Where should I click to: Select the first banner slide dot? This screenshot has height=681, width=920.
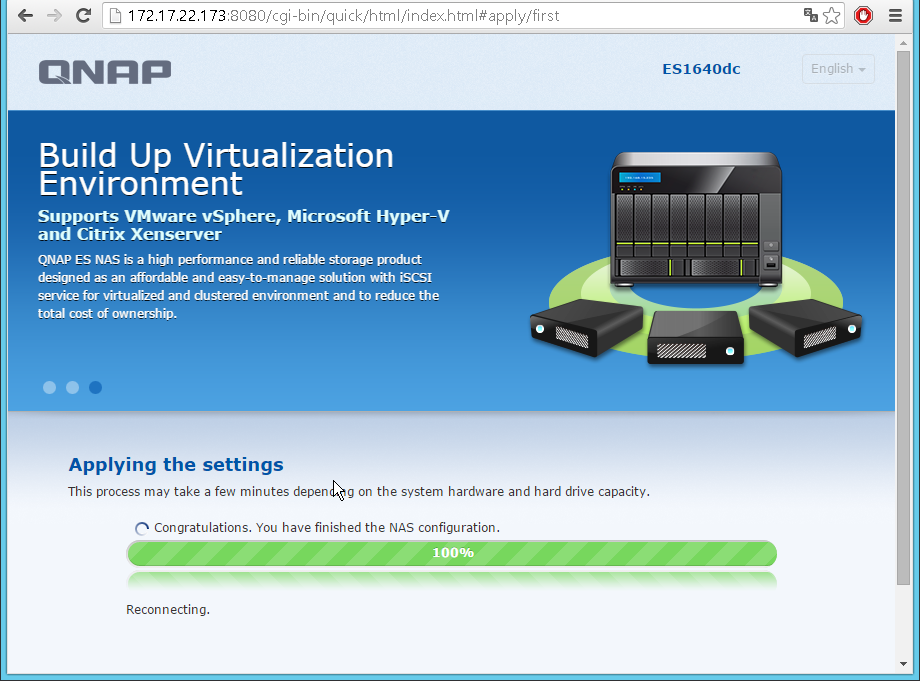coord(49,388)
